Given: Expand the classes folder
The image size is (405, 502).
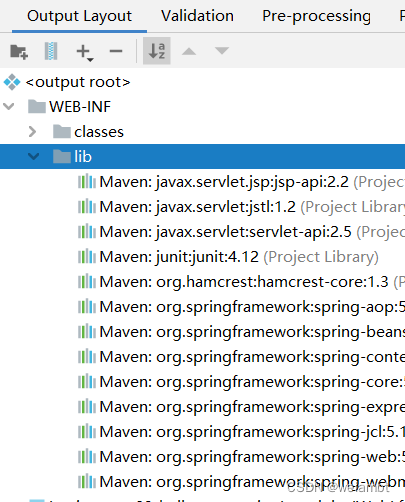Looking at the screenshot, I should (33, 132).
